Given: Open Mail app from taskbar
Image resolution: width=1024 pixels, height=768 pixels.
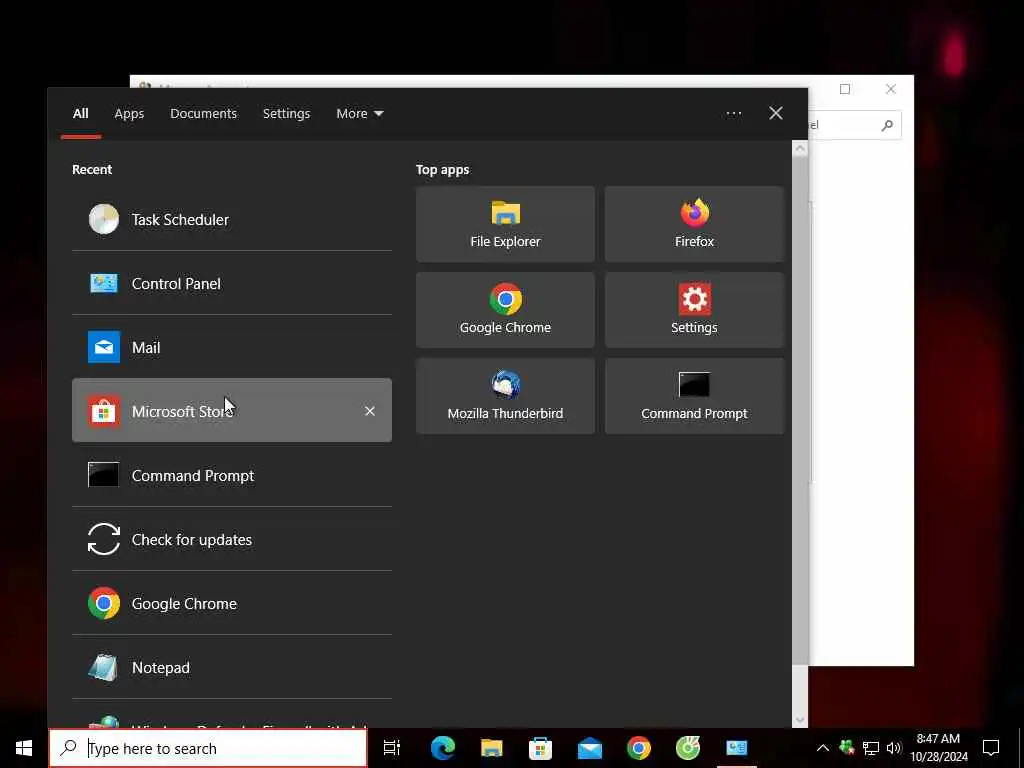Looking at the screenshot, I should coord(590,748).
